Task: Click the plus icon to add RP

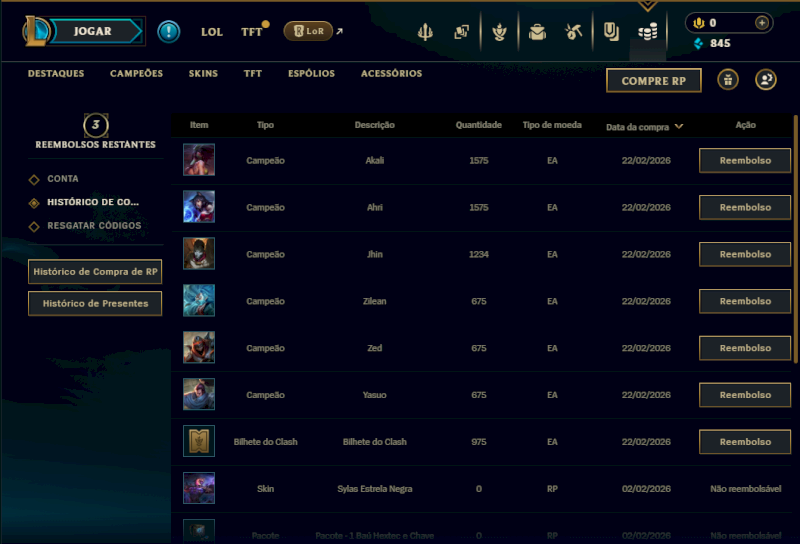Action: click(x=762, y=23)
